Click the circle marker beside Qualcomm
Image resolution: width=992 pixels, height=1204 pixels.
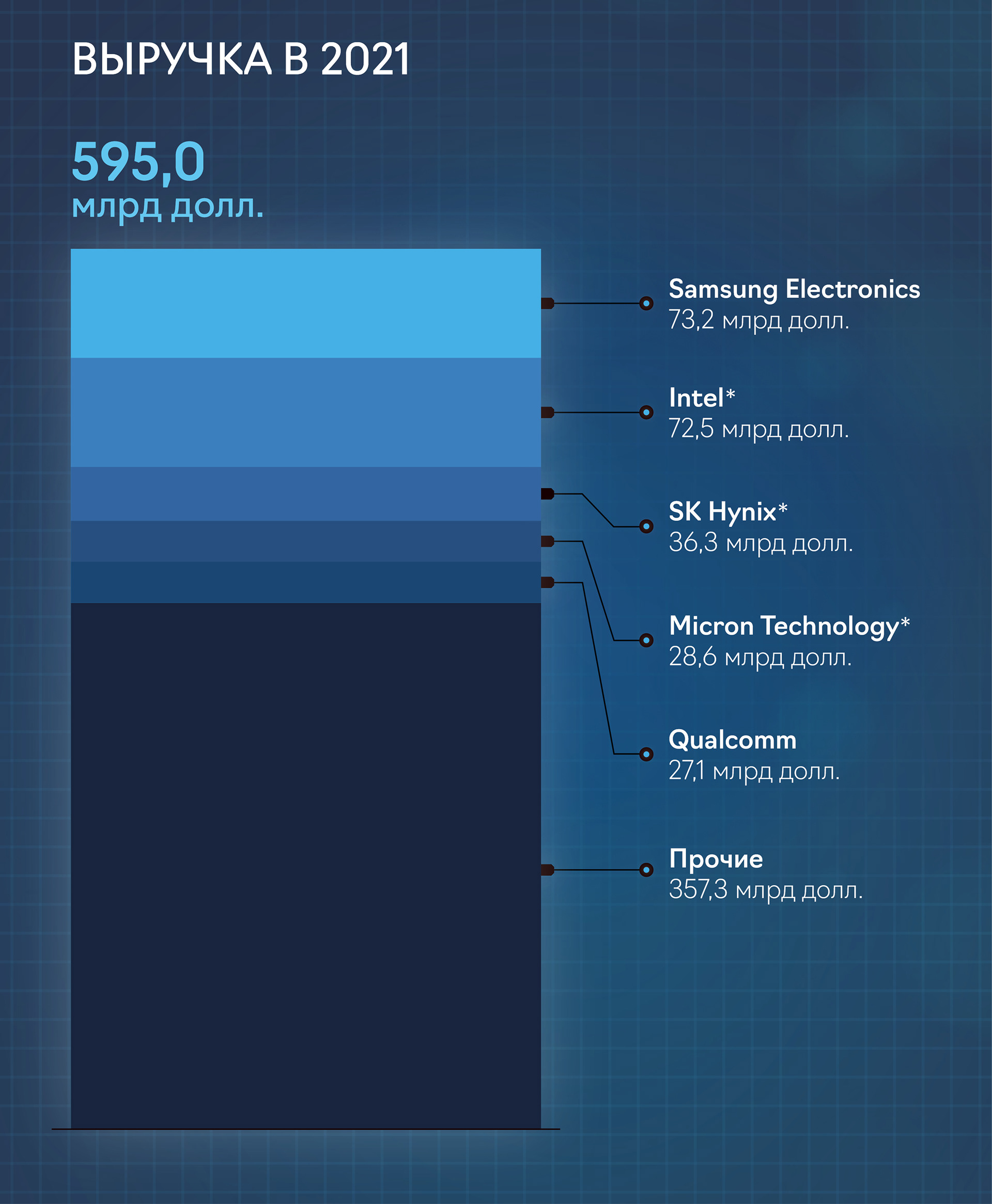point(646,755)
